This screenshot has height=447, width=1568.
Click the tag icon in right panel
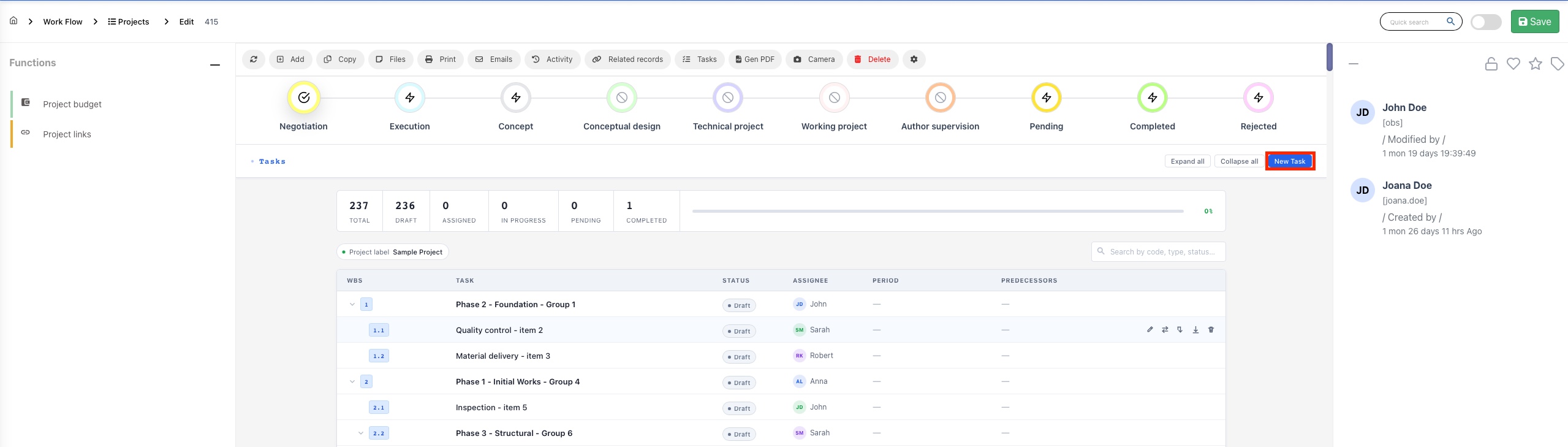1557,64
